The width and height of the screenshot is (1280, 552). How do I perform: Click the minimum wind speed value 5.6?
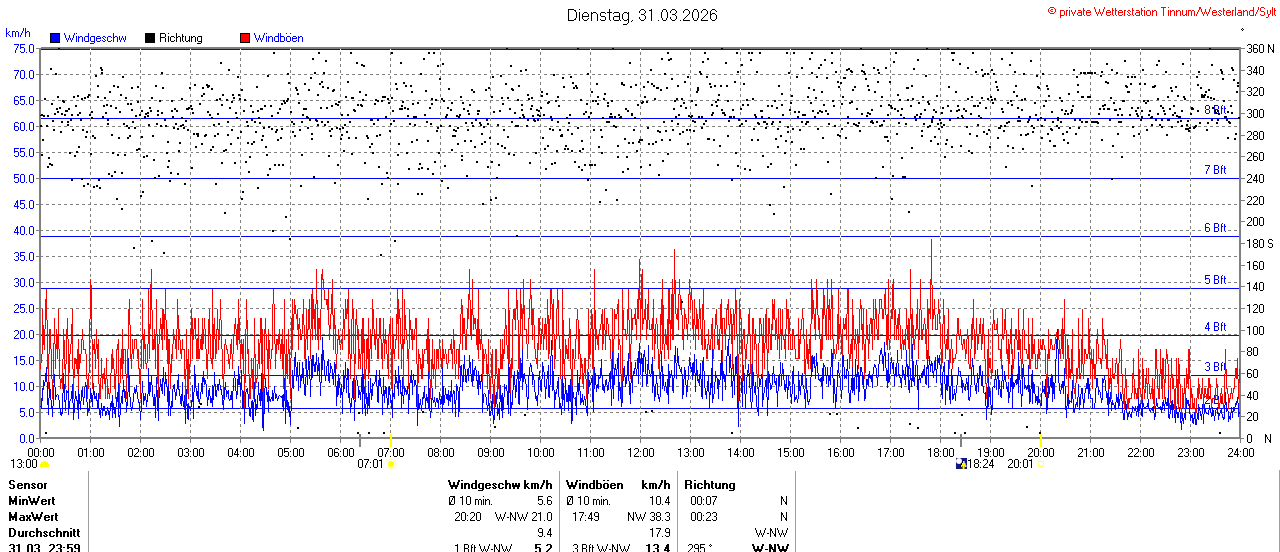pyautogui.click(x=544, y=501)
